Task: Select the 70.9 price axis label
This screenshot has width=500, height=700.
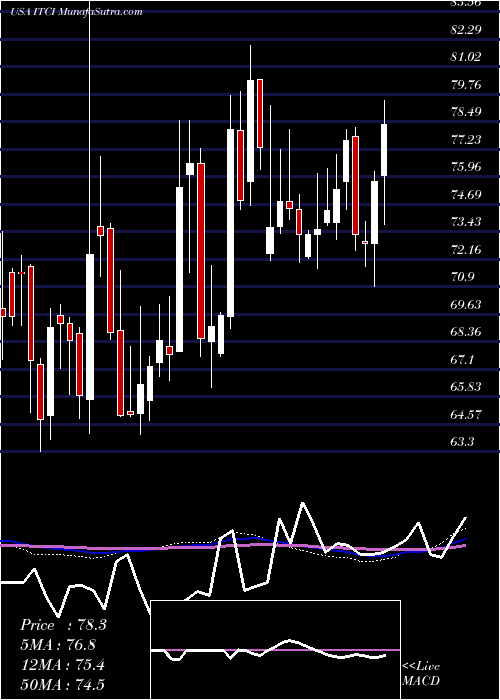Action: (463, 277)
